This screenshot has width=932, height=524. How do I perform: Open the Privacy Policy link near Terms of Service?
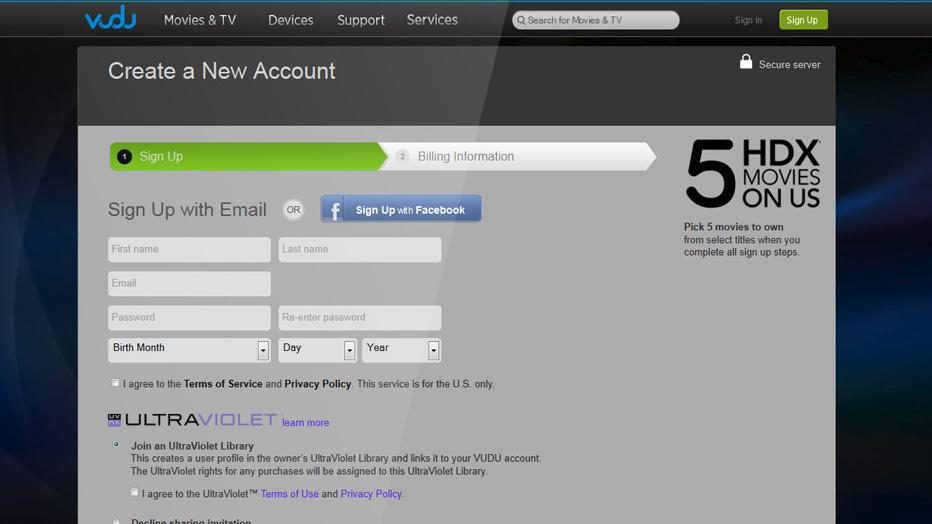click(x=317, y=384)
